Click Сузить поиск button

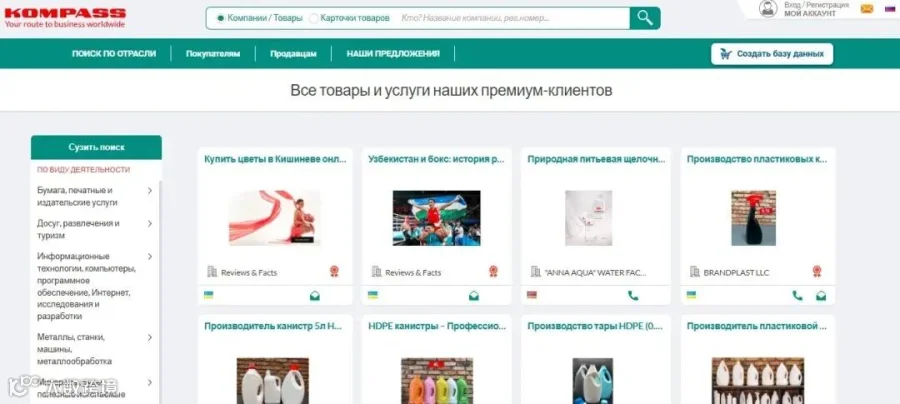click(x=96, y=147)
